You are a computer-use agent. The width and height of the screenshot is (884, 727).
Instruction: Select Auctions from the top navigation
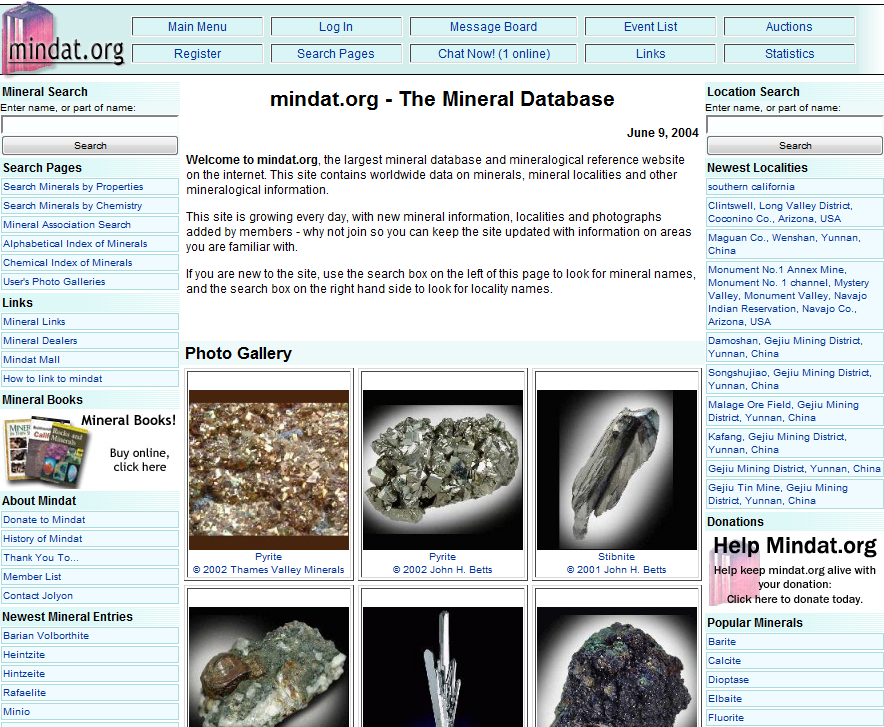point(789,27)
